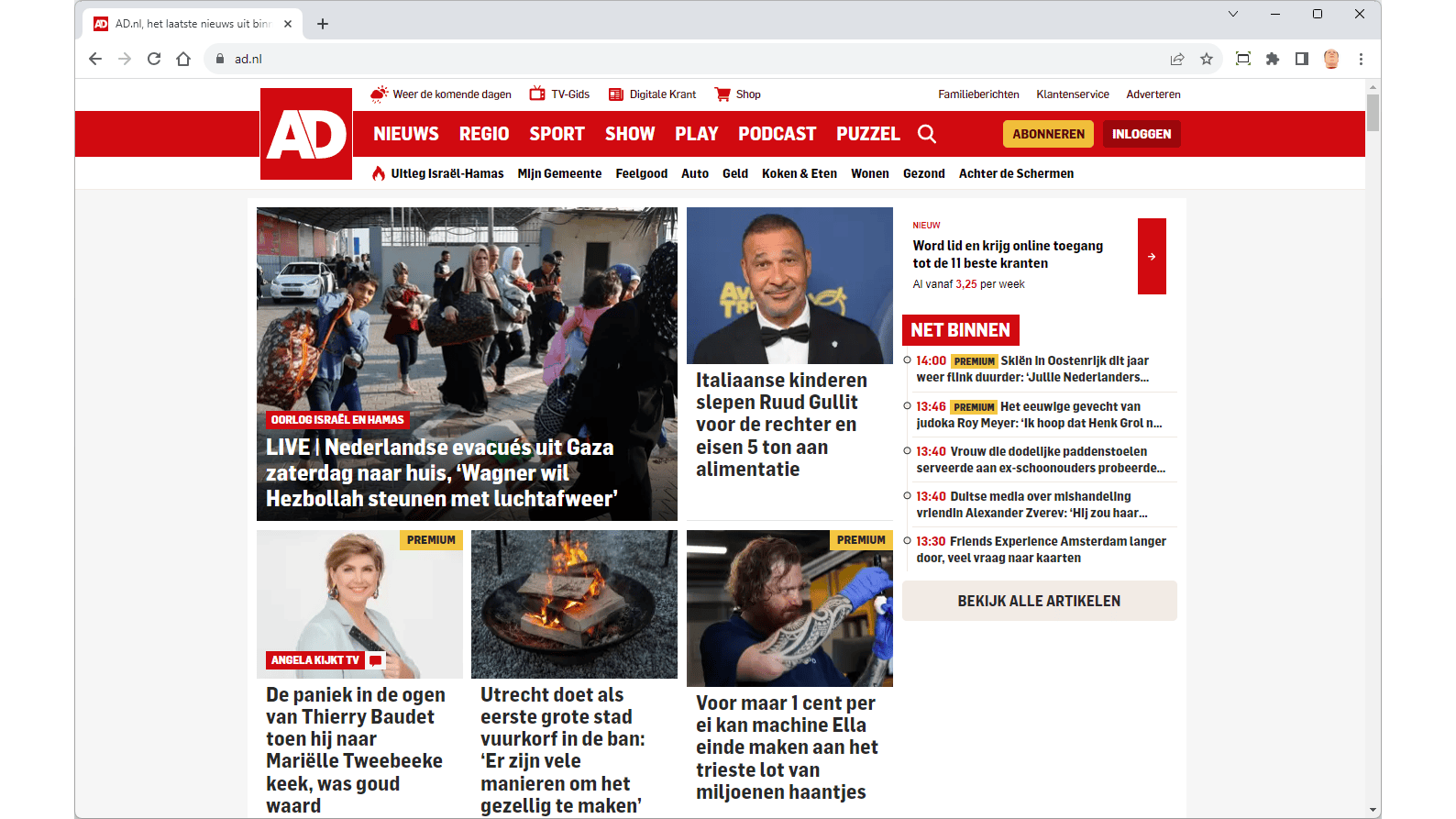Click the page vertical scrollbar thumb
The height and width of the screenshot is (819, 1456).
1373,113
